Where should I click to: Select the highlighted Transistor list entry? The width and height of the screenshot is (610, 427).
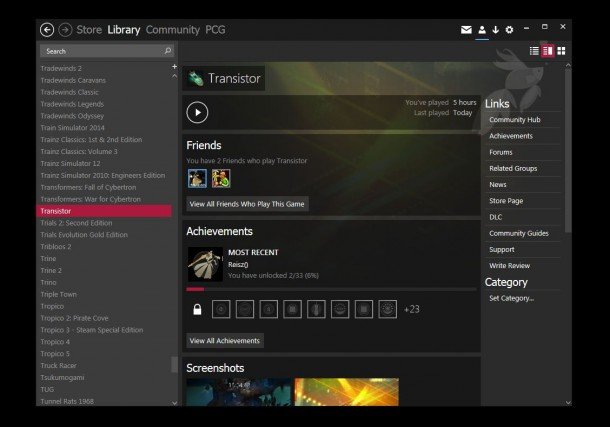point(103,211)
